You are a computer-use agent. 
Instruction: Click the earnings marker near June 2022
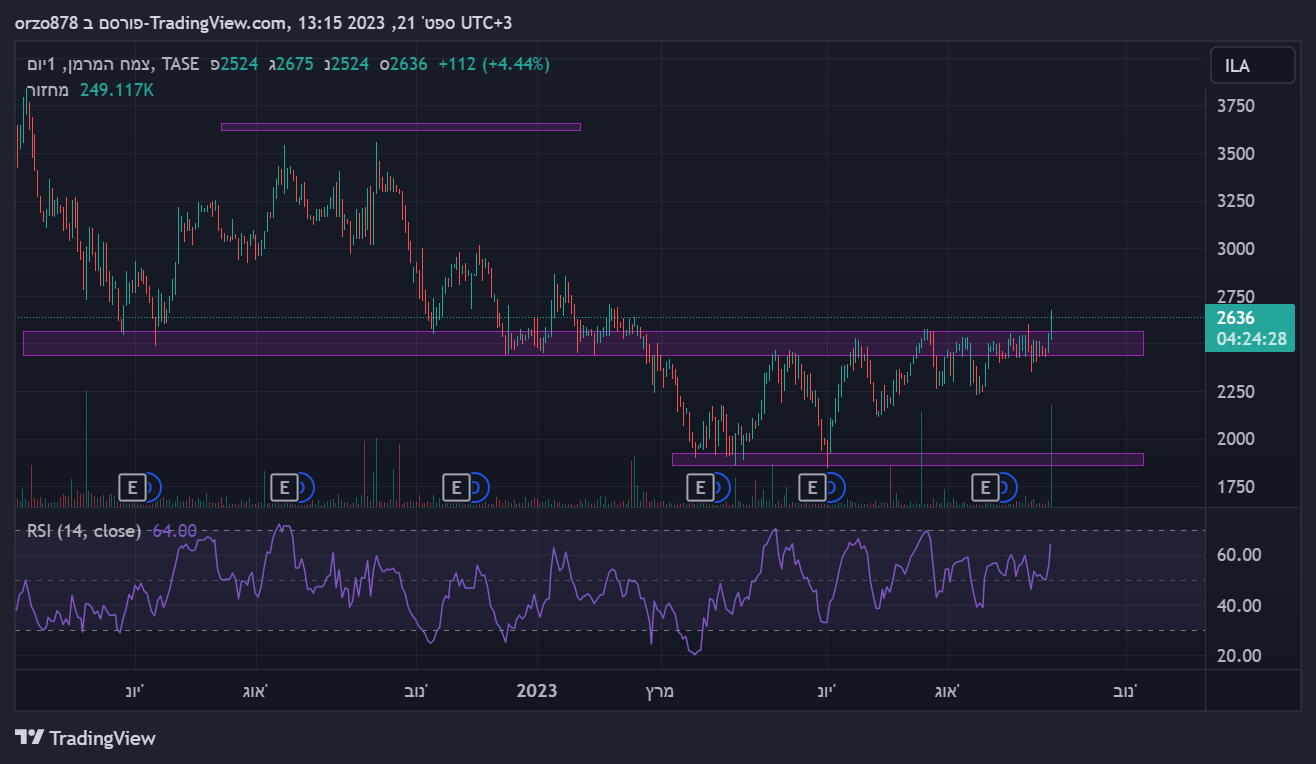coord(132,488)
